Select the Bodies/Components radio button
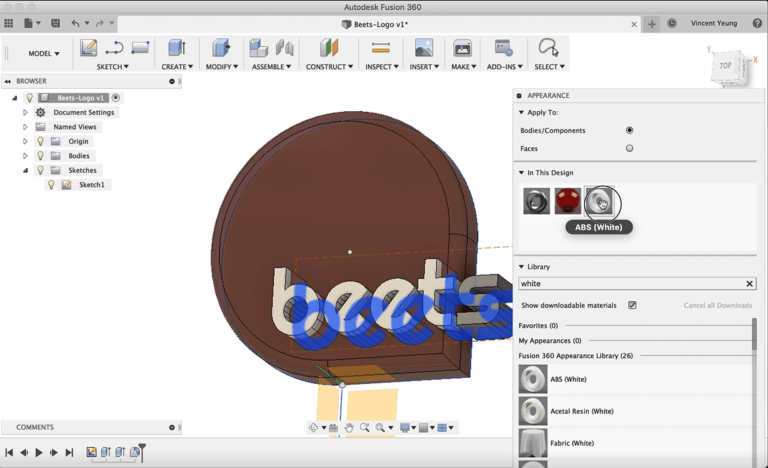768x468 pixels. pyautogui.click(x=629, y=130)
